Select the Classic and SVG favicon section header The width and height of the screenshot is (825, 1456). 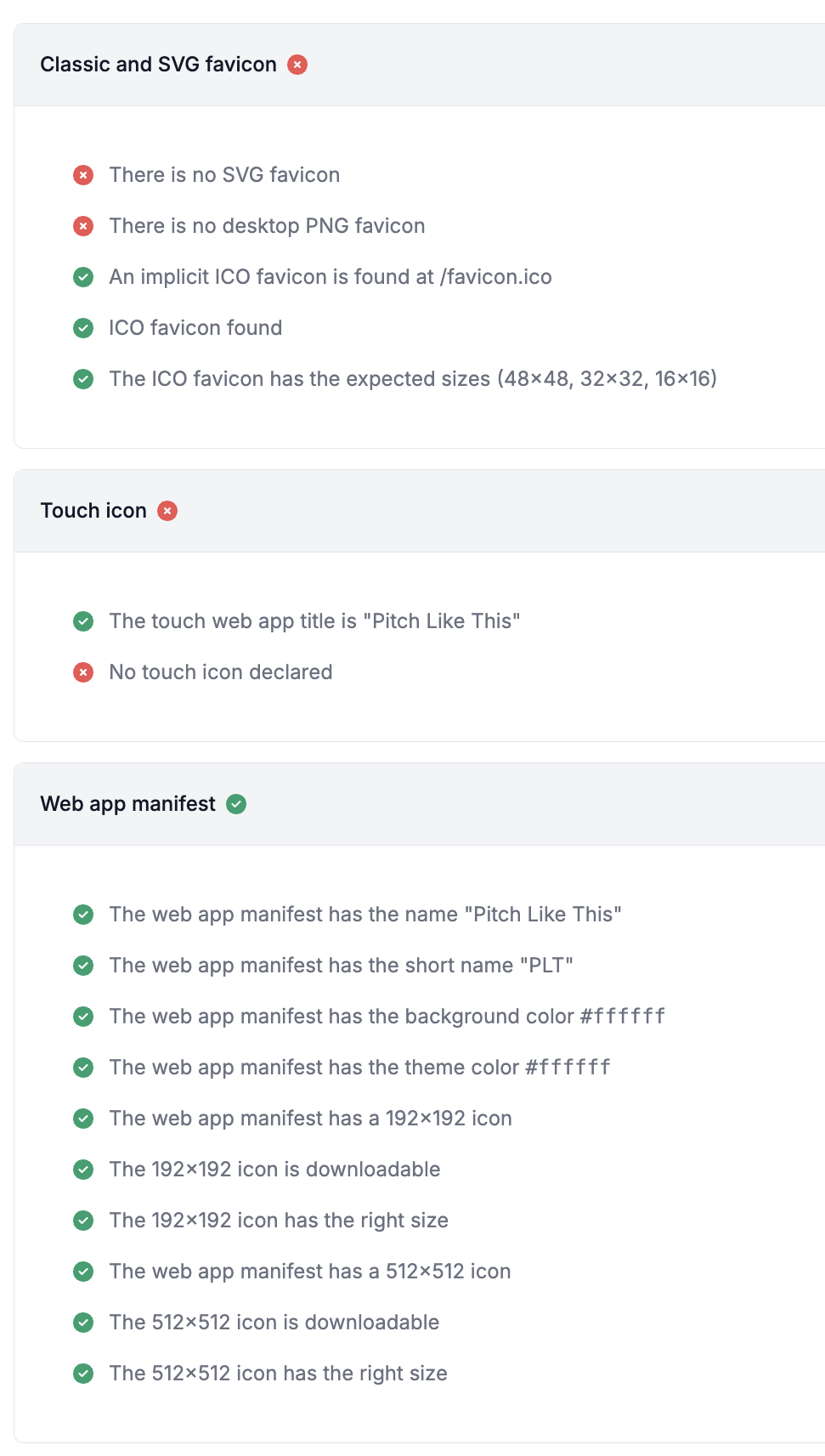158,65
